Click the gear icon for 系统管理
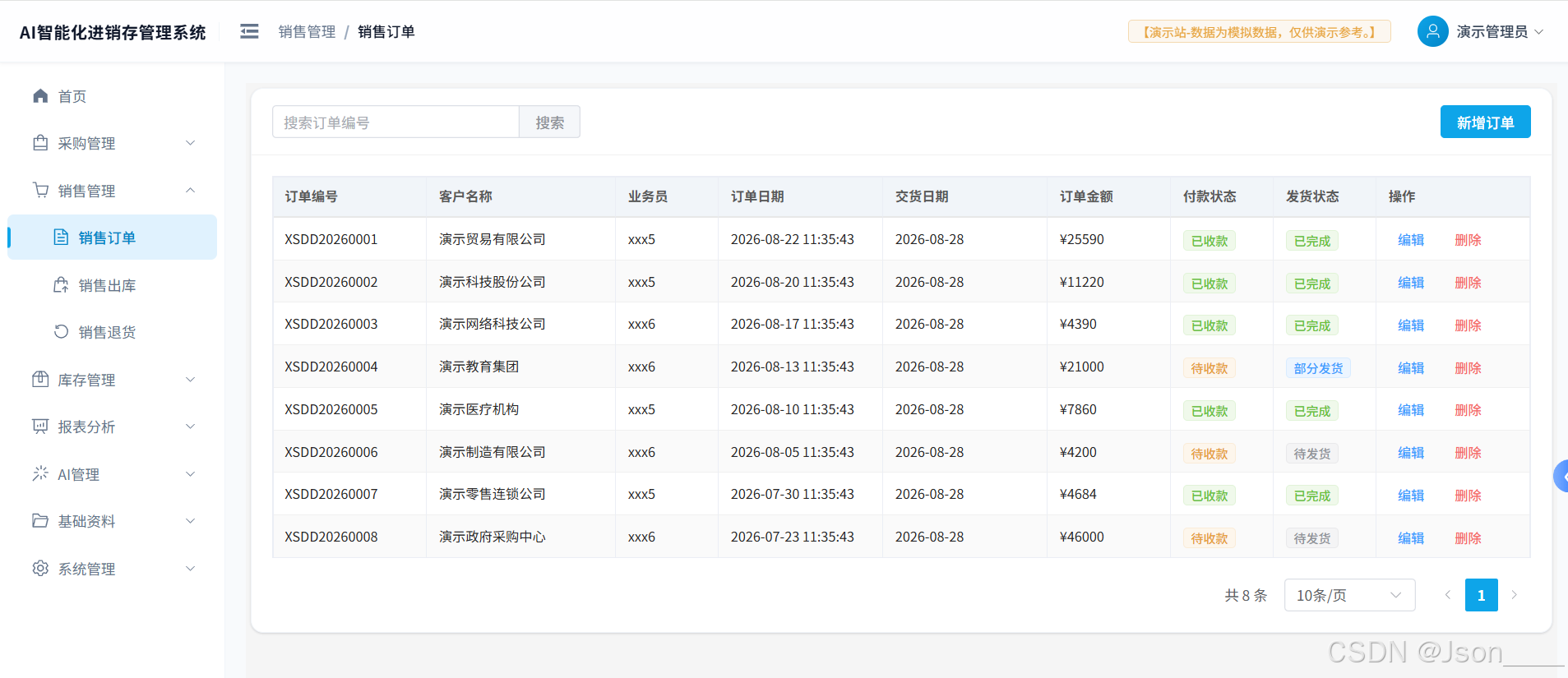The width and height of the screenshot is (1568, 678). (x=40, y=568)
